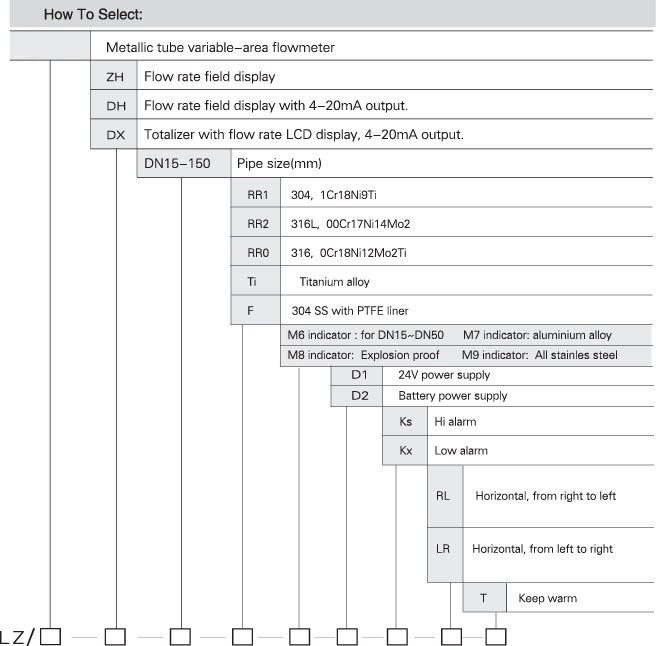Screen dimensions: 656x646
Task: Click the T keep warm code
Action: 484,599
